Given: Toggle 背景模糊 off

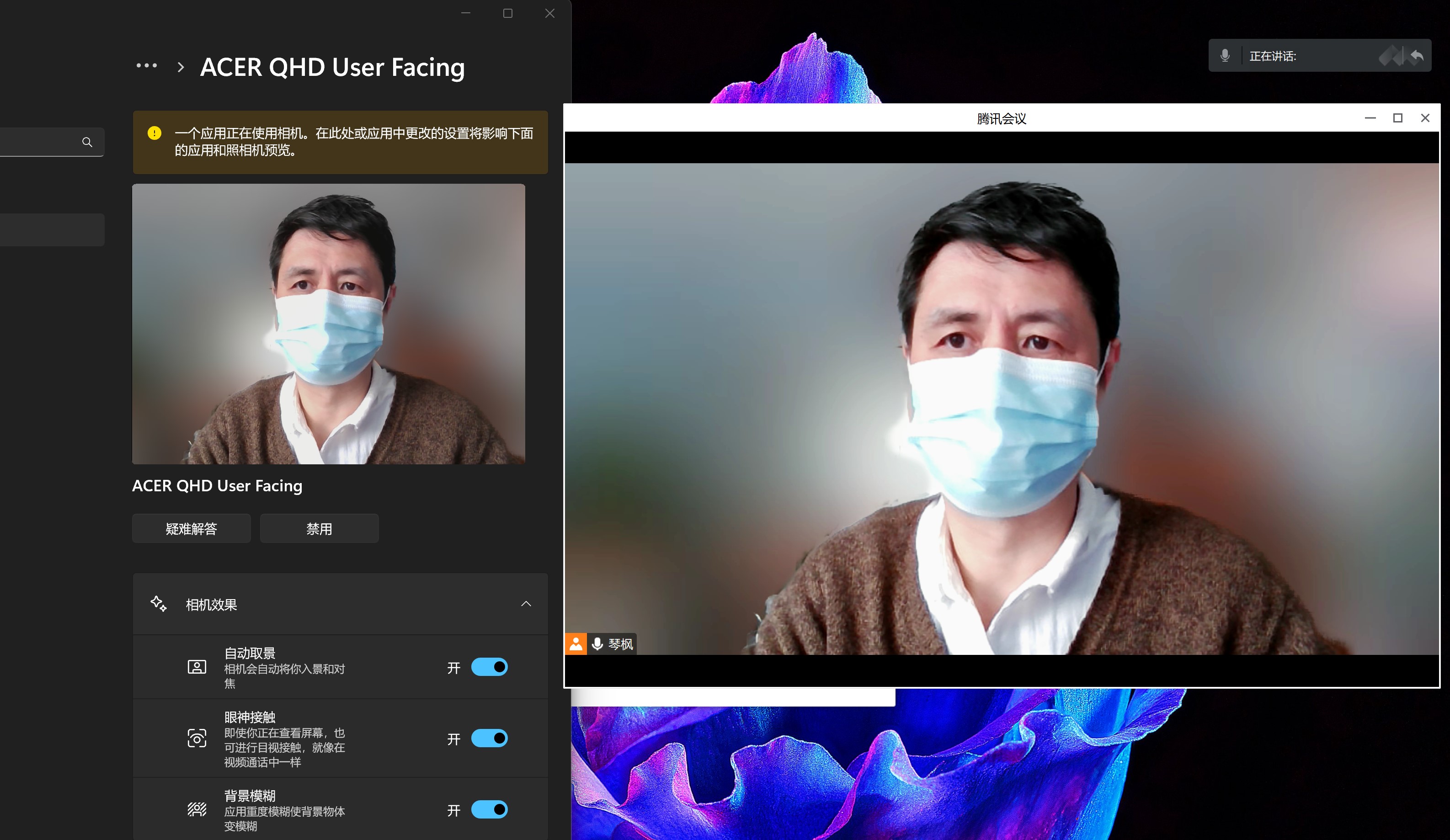Looking at the screenshot, I should [489, 809].
